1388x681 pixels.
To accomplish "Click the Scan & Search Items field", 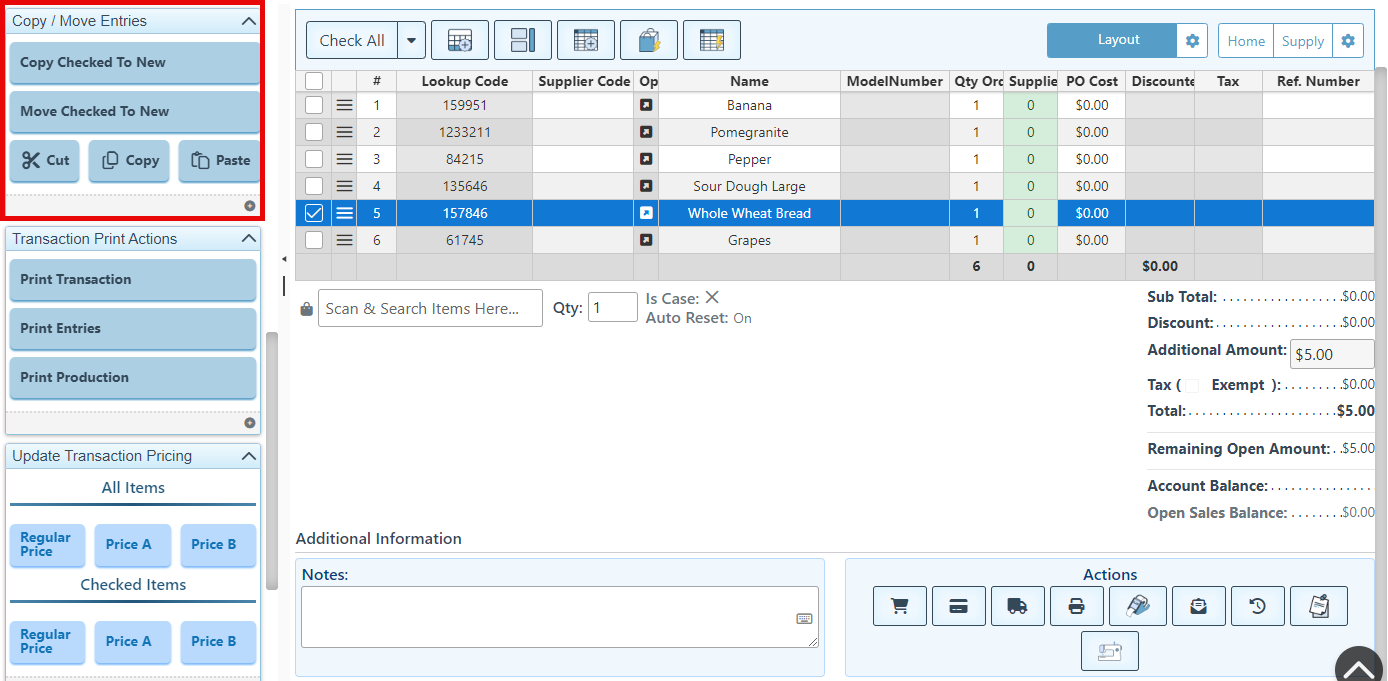I will pyautogui.click(x=430, y=309).
